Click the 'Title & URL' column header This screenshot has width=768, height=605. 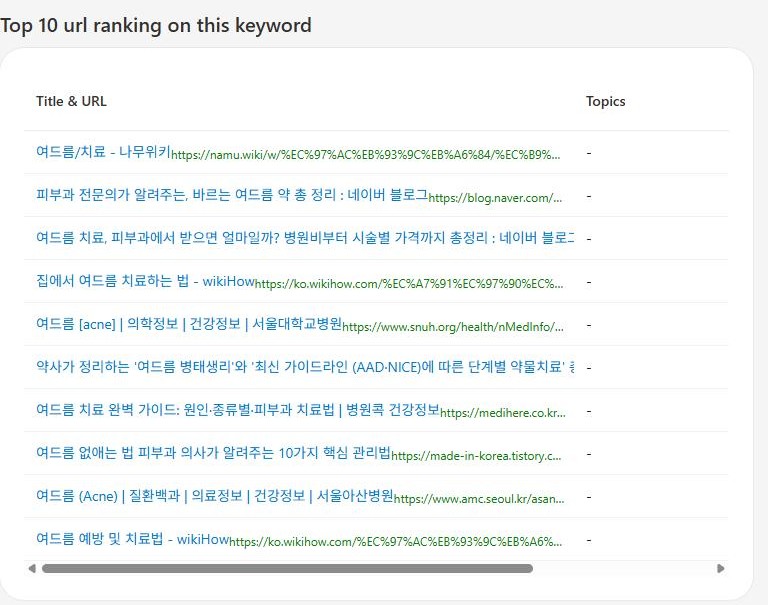tap(71, 101)
